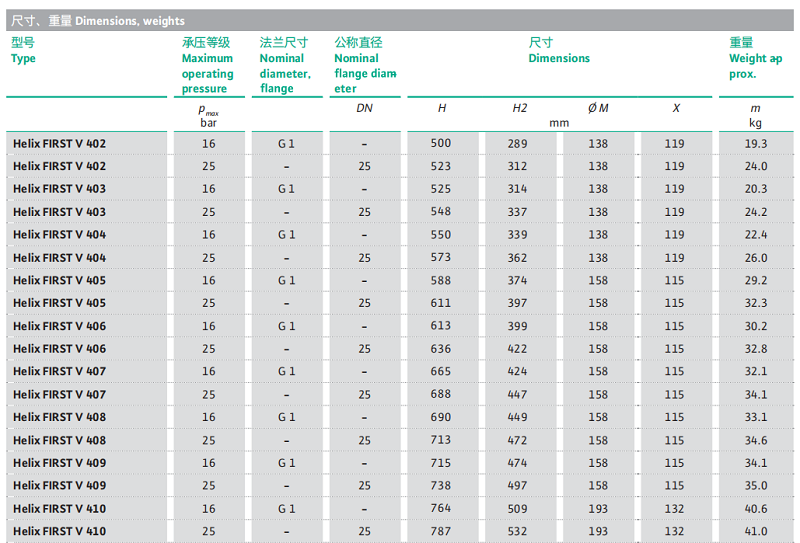Select pressure 25 in H 738 row
This screenshot has width=800, height=543.
coord(209,486)
